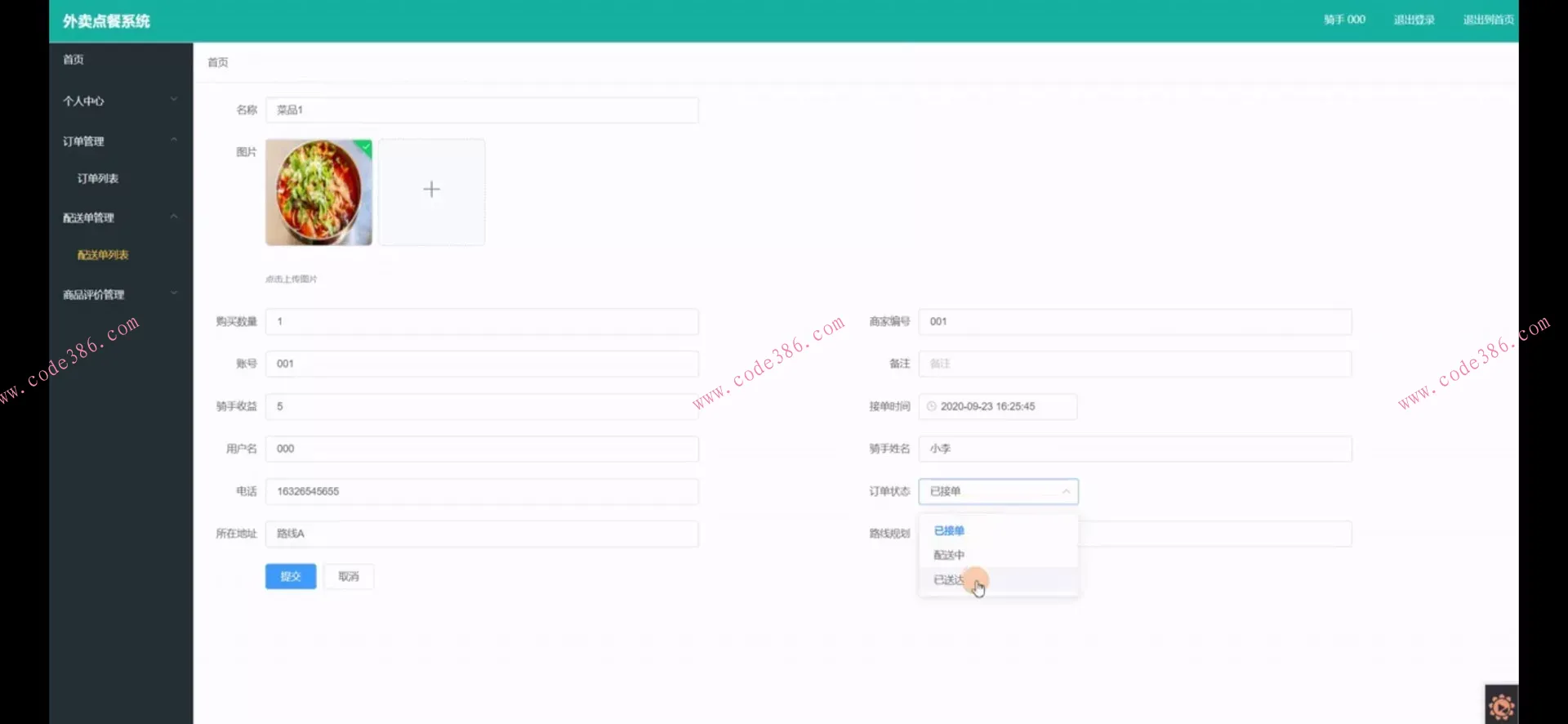Expand the 个人中心 sidebar menu

[x=120, y=101]
